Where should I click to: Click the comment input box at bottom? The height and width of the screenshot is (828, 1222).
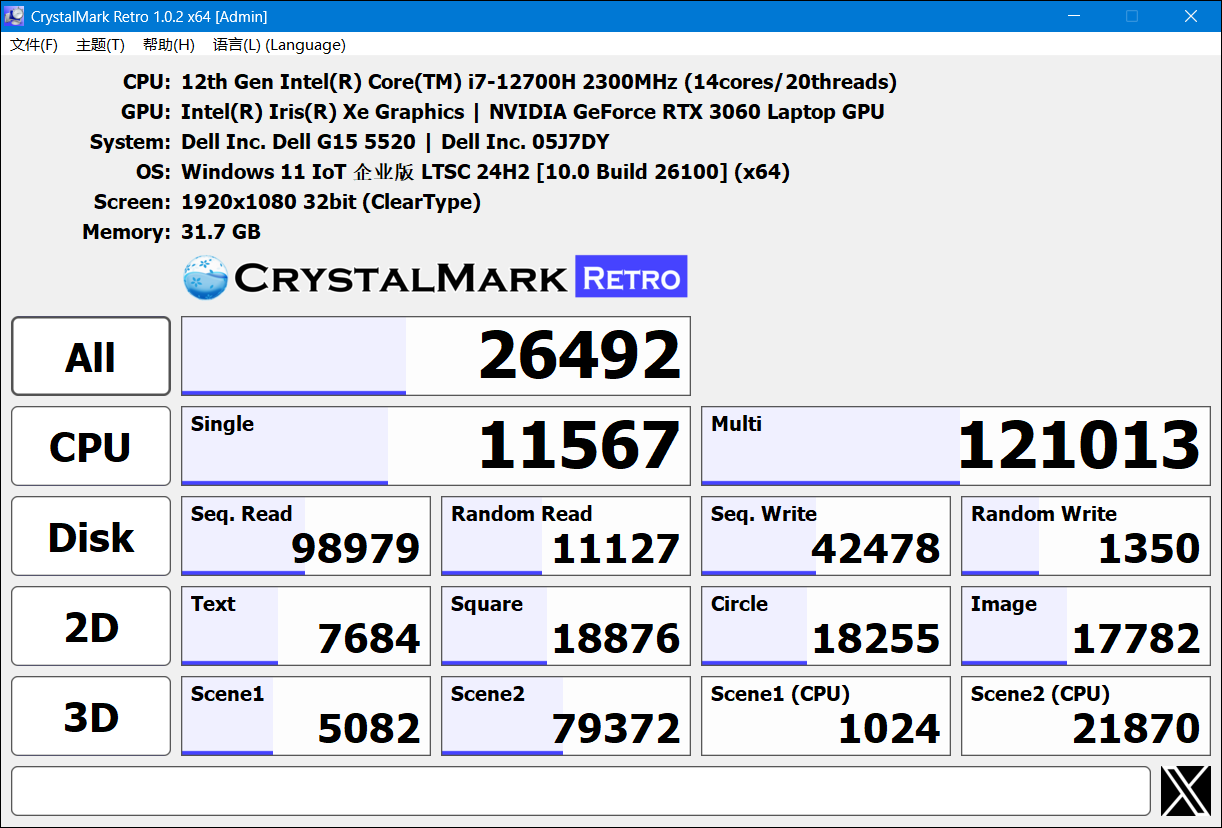click(x=581, y=791)
